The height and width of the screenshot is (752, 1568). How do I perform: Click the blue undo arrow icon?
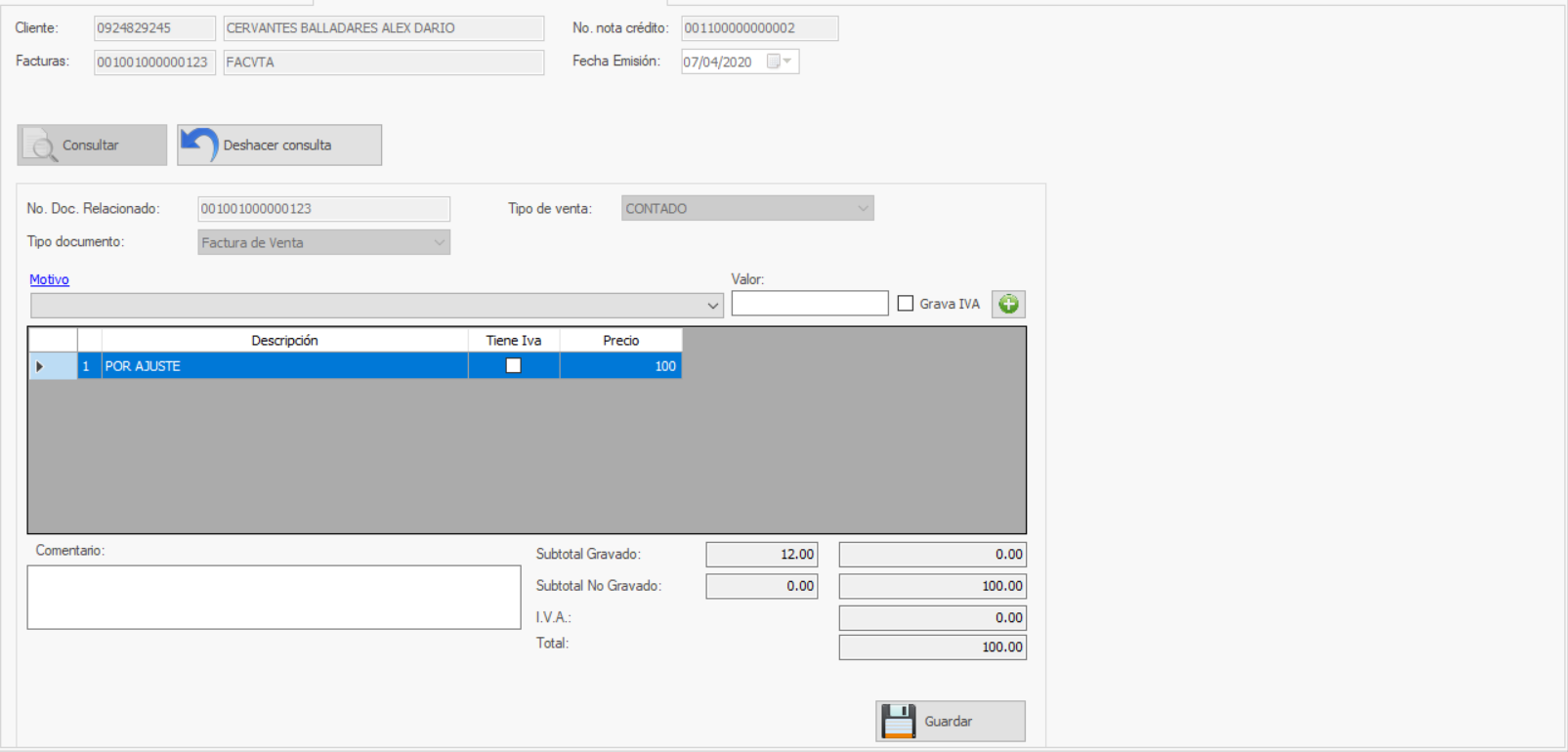(199, 145)
